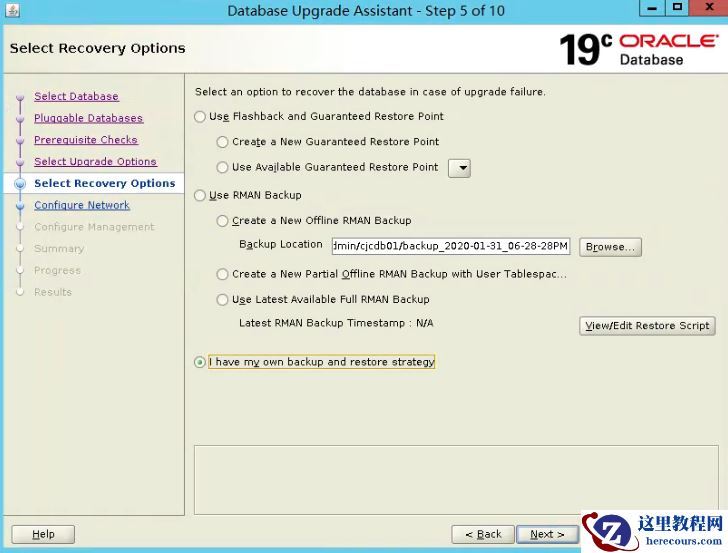
Task: Go back with the < Back button
Action: (483, 534)
